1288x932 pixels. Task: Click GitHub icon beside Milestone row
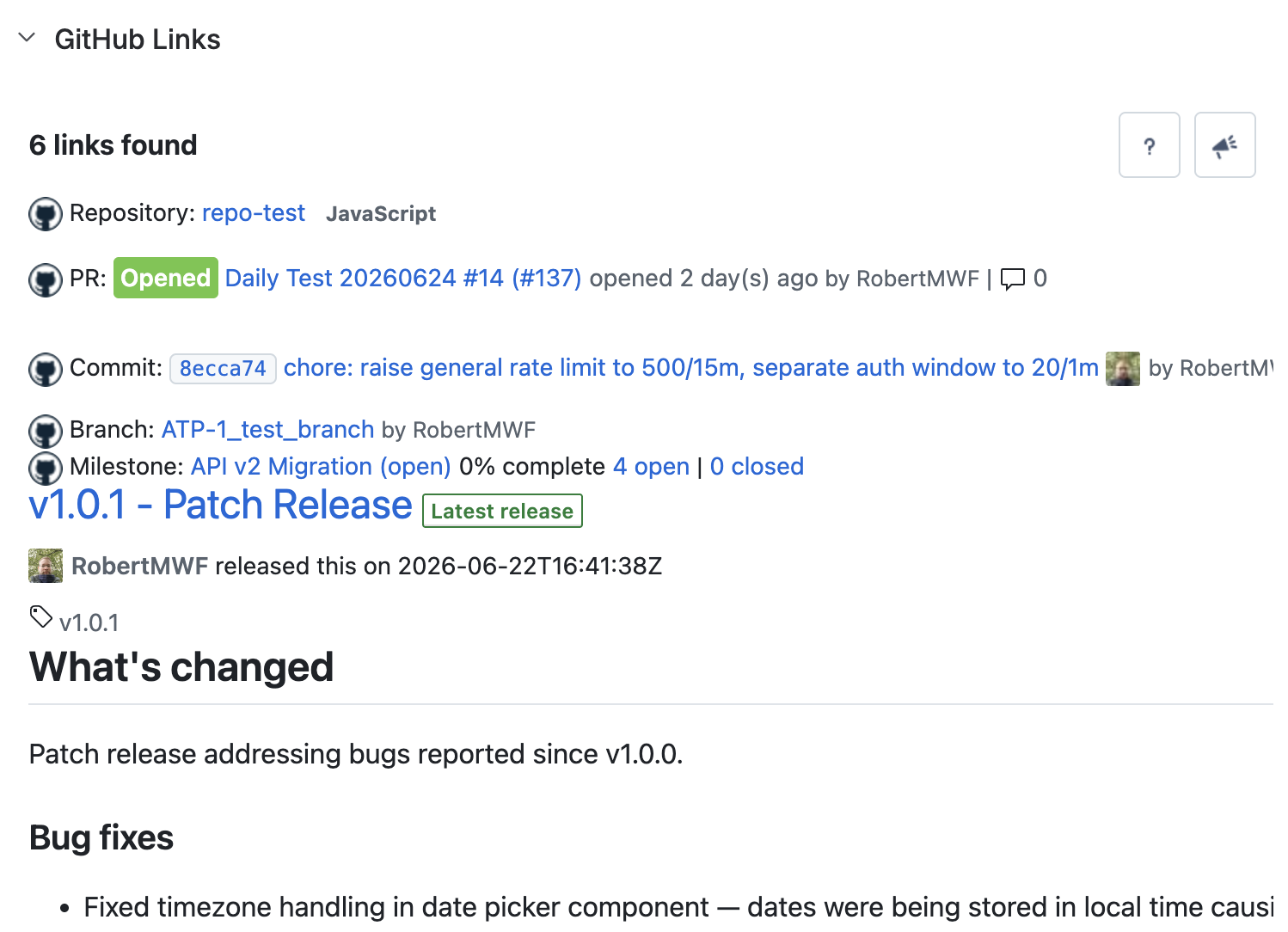tap(46, 468)
